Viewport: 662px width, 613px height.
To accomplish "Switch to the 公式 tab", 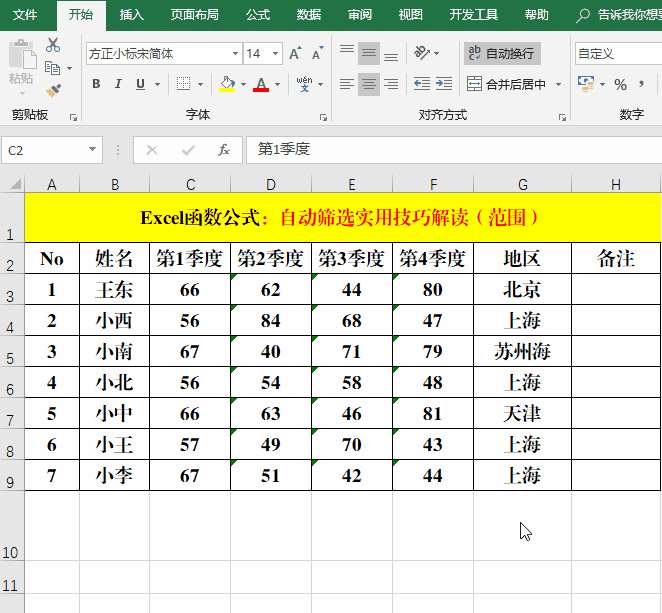I will tap(257, 15).
